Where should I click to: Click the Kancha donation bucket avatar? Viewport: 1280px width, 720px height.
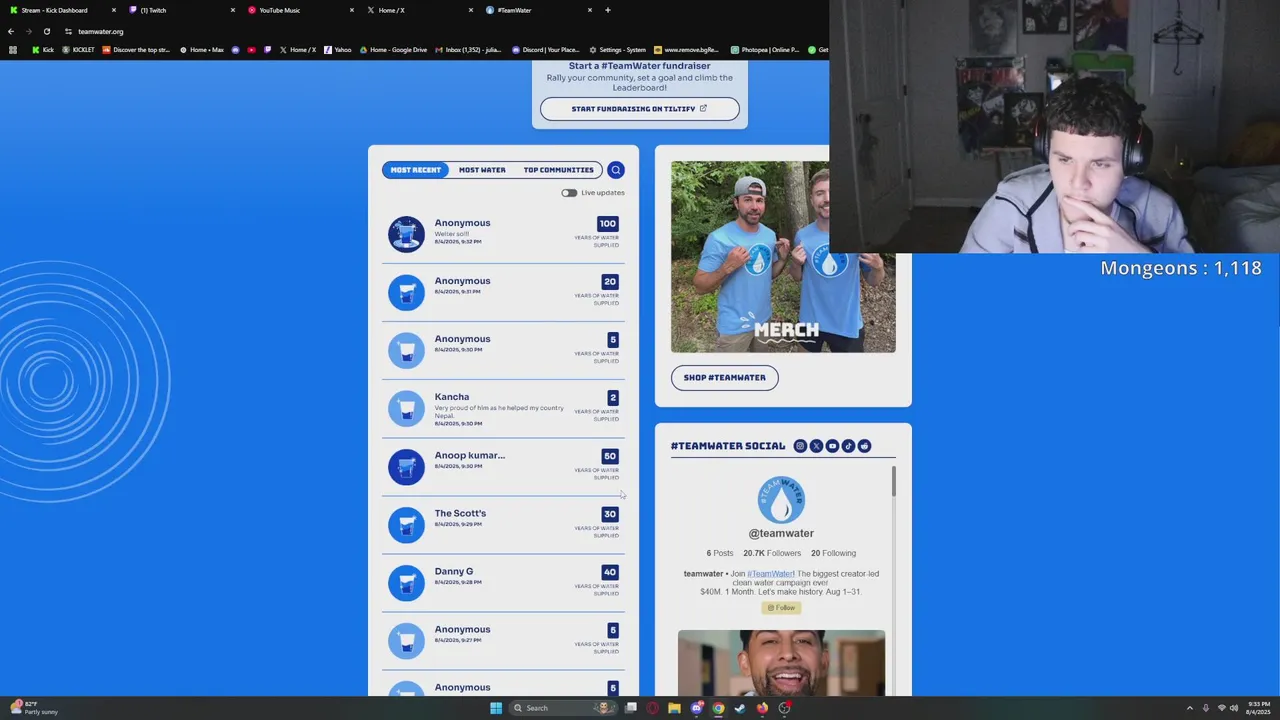406,408
